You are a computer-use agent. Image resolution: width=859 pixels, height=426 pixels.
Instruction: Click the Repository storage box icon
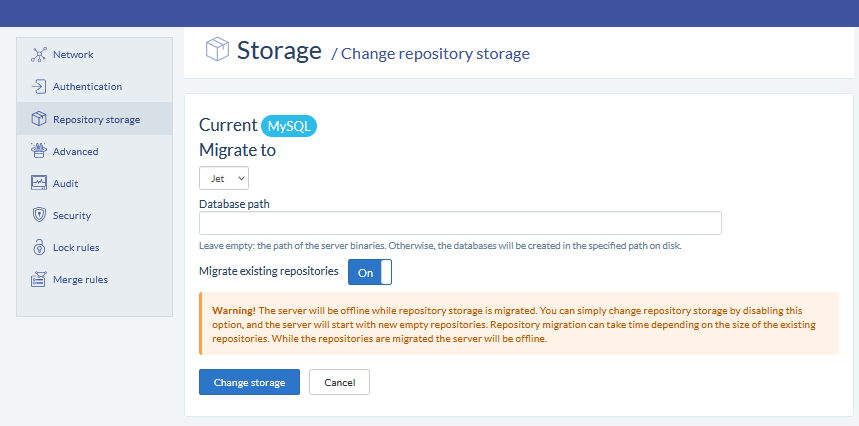[x=39, y=119]
